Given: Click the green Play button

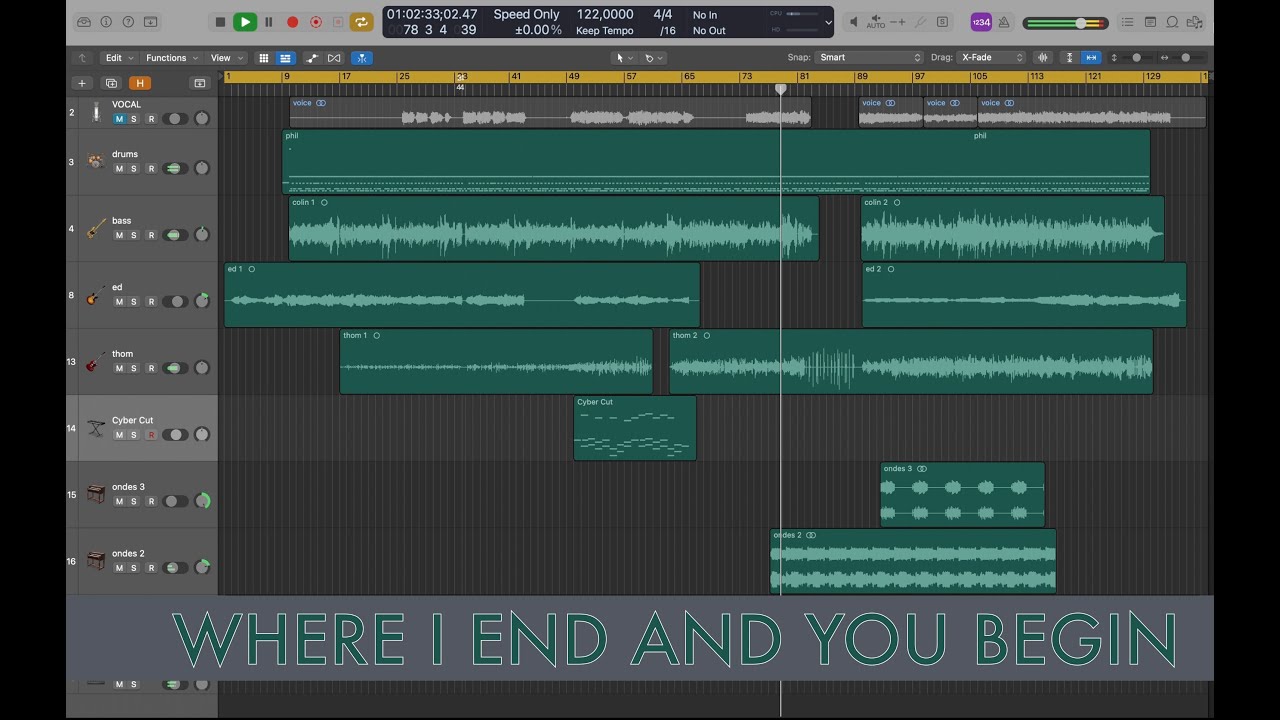Looking at the screenshot, I should point(245,22).
